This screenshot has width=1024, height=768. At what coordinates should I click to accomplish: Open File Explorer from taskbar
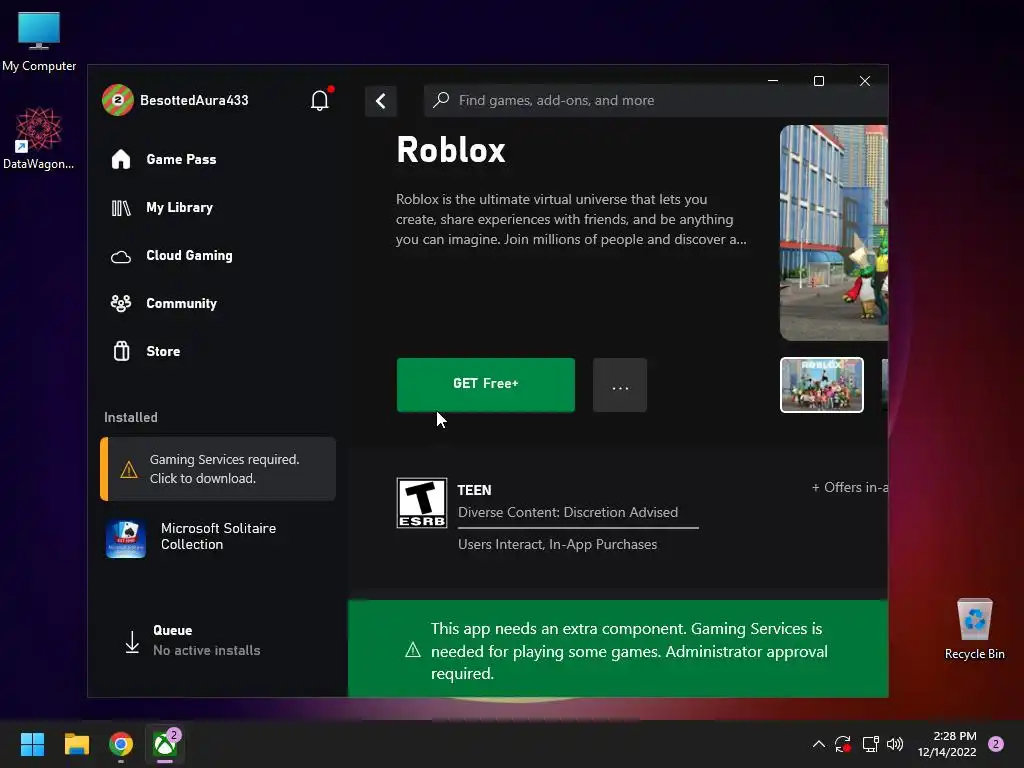[x=76, y=744]
